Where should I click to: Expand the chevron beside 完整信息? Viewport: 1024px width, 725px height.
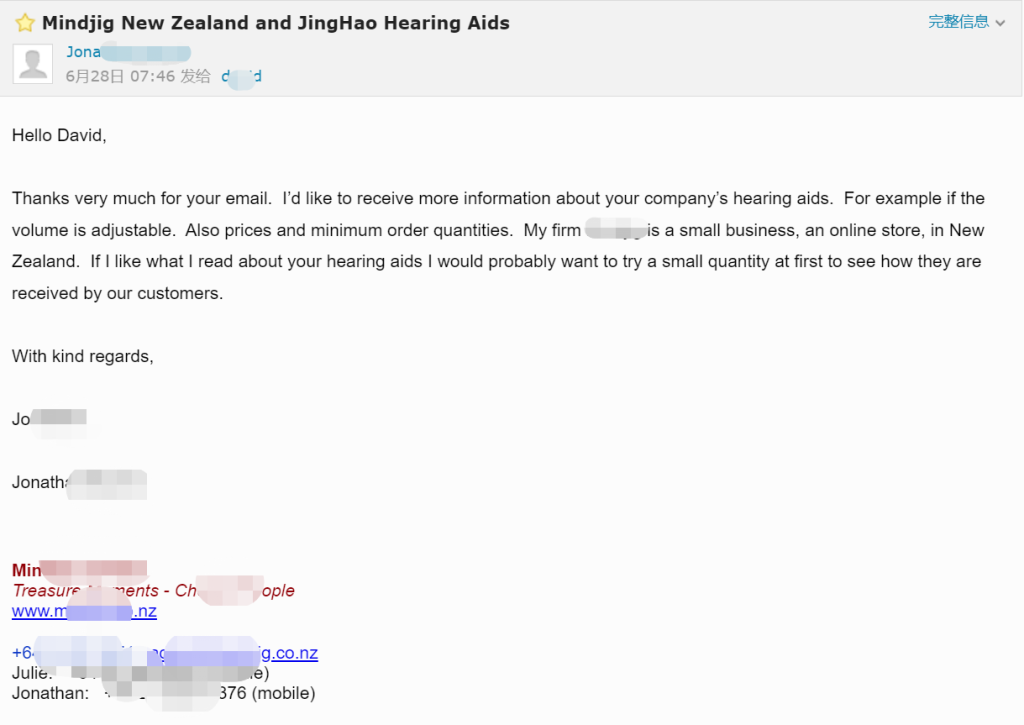[x=1000, y=23]
